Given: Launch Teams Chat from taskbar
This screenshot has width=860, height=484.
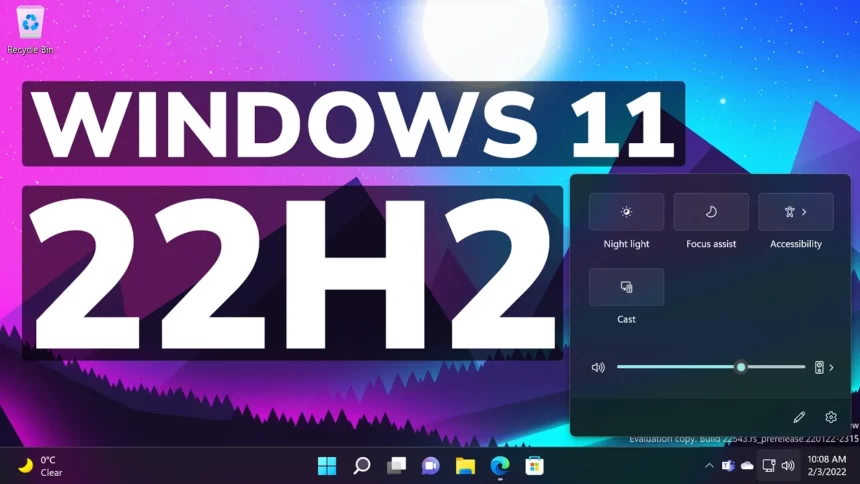Looking at the screenshot, I should click(430, 465).
